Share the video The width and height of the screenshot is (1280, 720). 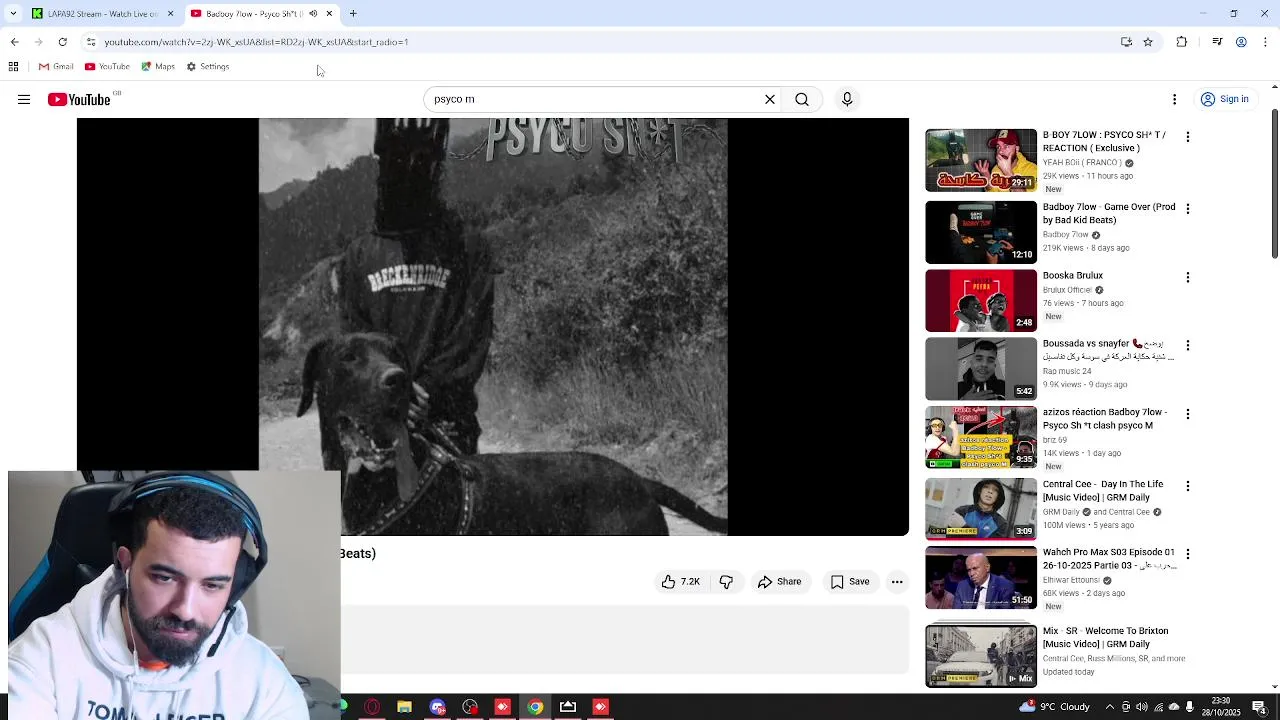pyautogui.click(x=779, y=582)
